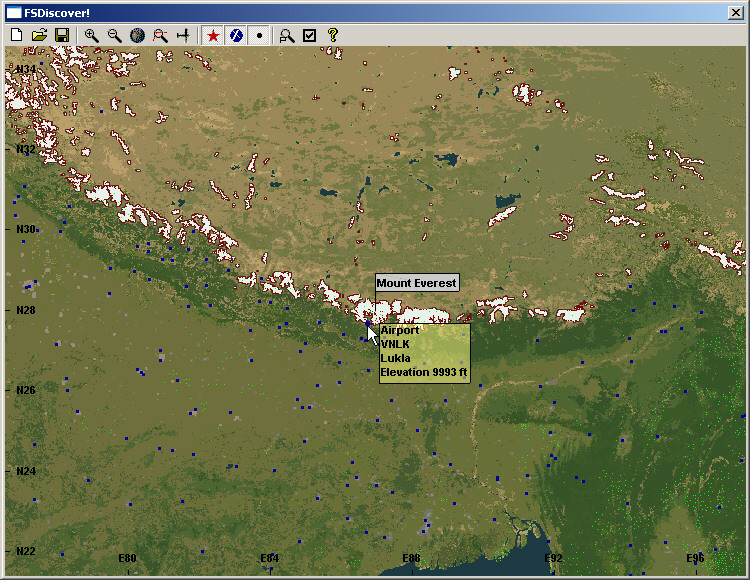Select the red zoom-area magnifier tool
This screenshot has width=750, height=580.
coord(160,35)
